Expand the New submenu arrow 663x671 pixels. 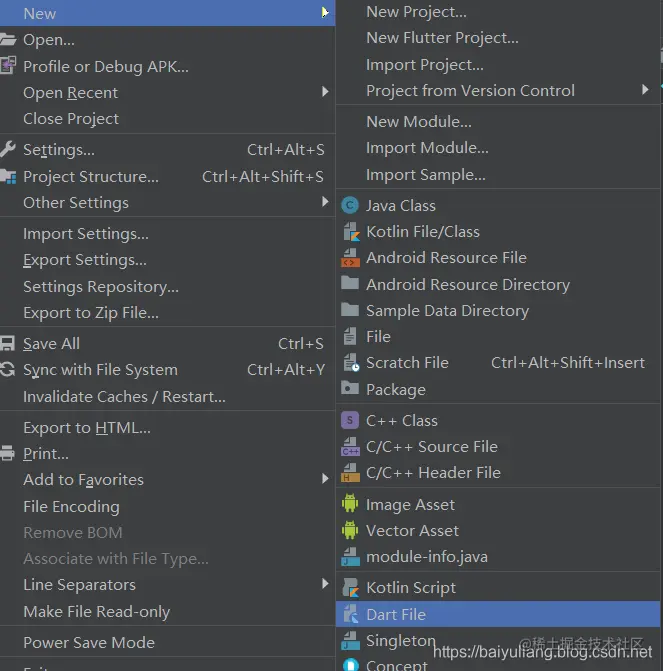pos(325,12)
